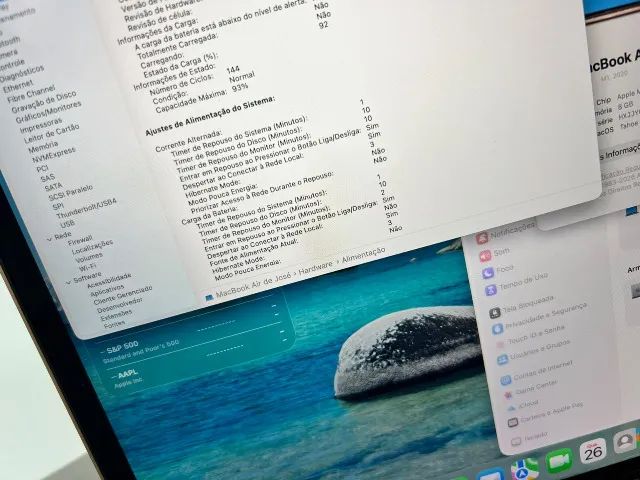Select Thunderbolt/USB4 in the sidebar

pos(87,209)
